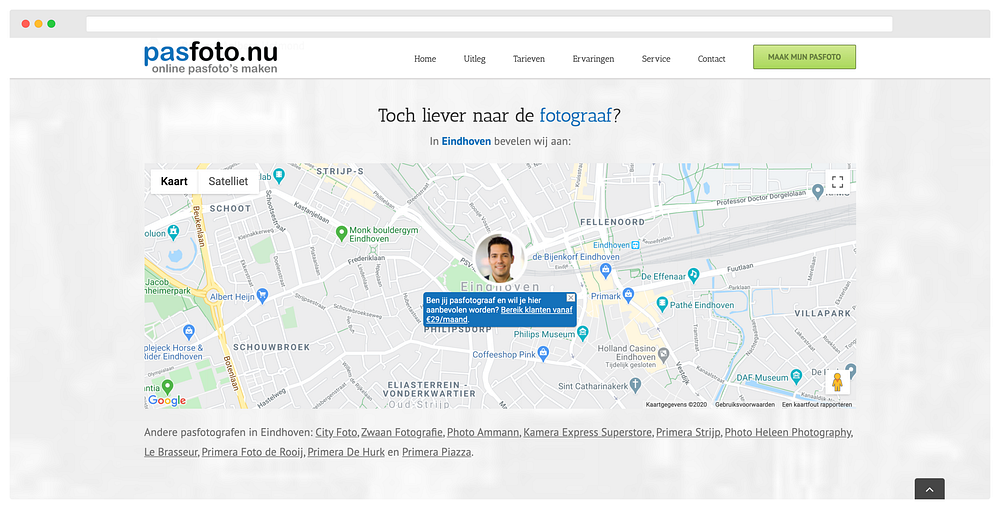Click the FELLENOORD district label
Image resolution: width=1000 pixels, height=509 pixels.
click(x=612, y=222)
